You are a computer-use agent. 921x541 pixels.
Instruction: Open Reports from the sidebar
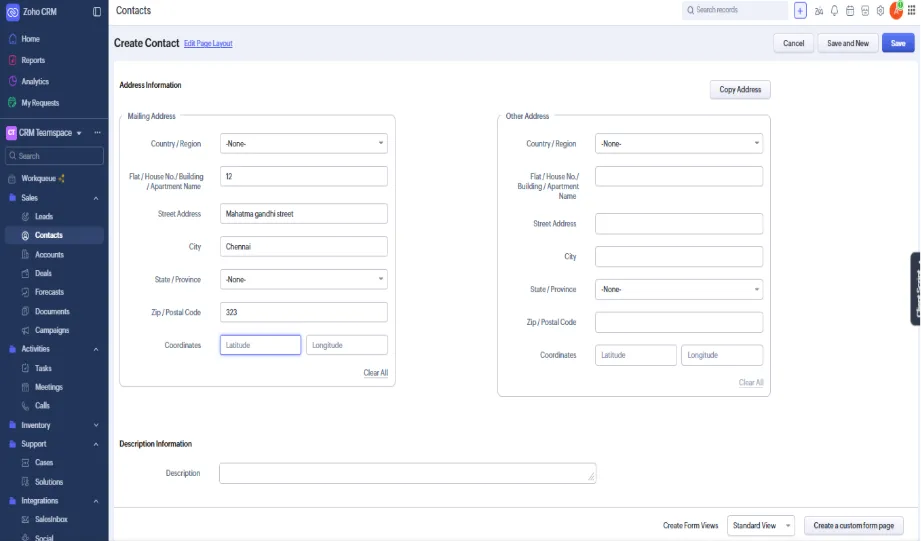(x=33, y=60)
